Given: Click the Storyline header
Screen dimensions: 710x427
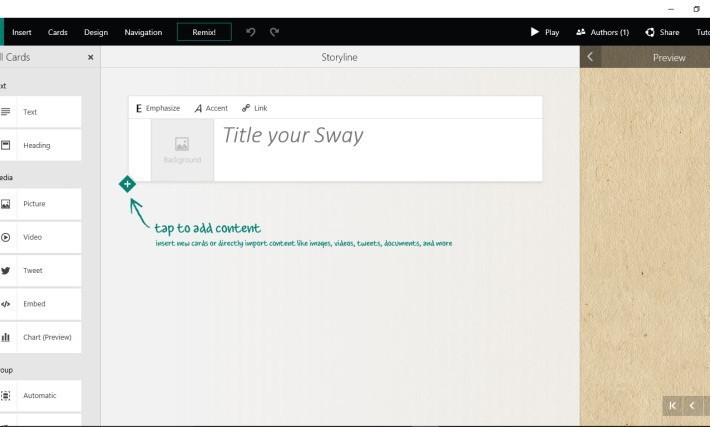Looking at the screenshot, I should (x=340, y=58).
